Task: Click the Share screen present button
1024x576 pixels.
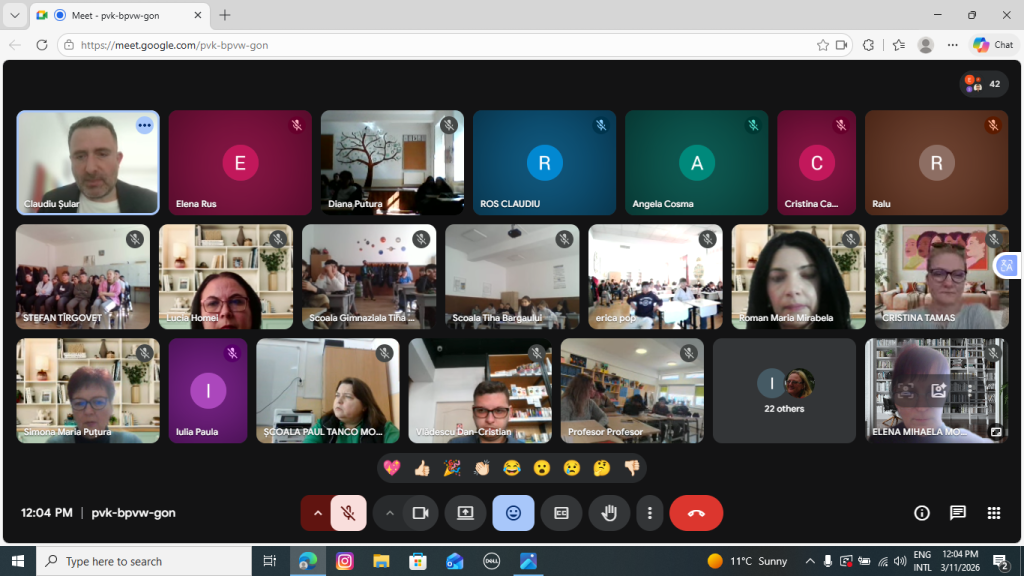Action: [x=465, y=513]
